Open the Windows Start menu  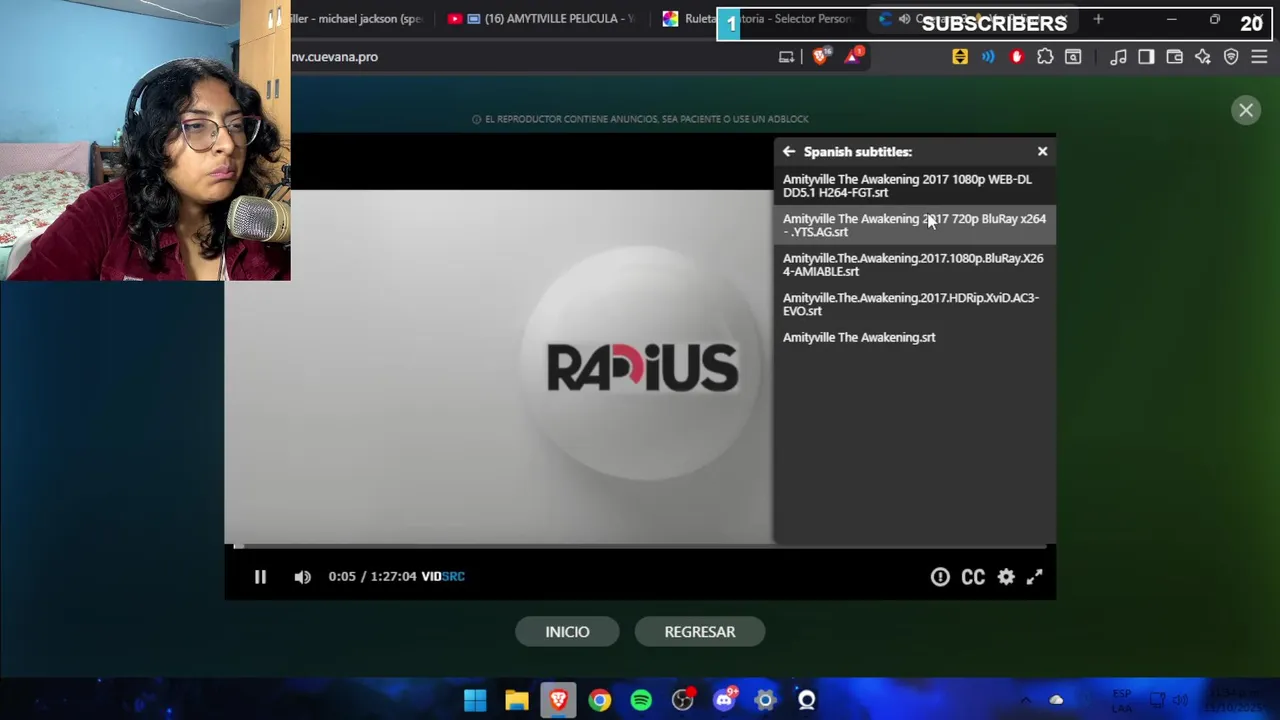[475, 700]
